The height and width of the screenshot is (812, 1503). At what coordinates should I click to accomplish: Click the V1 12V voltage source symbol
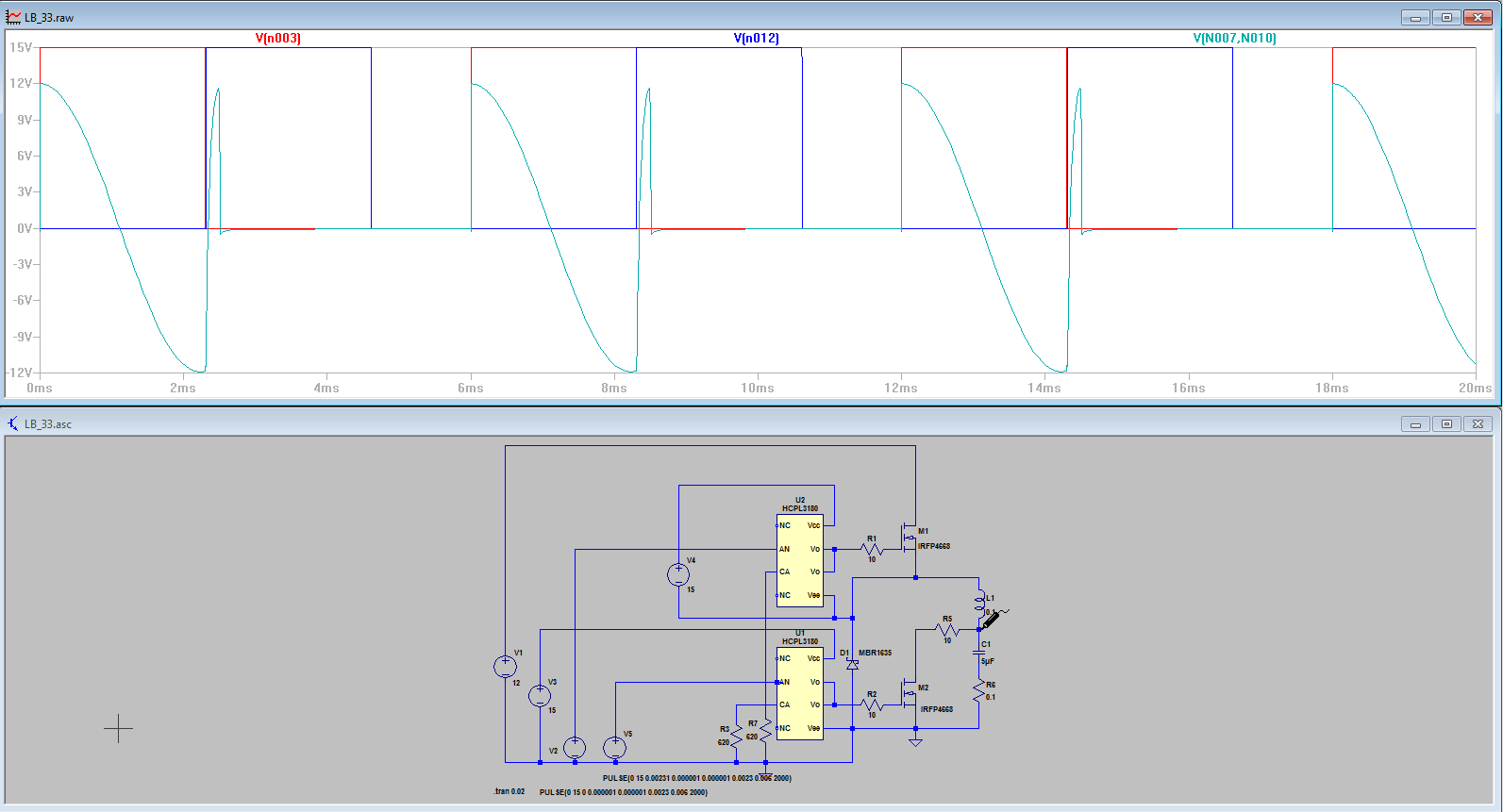(x=505, y=667)
